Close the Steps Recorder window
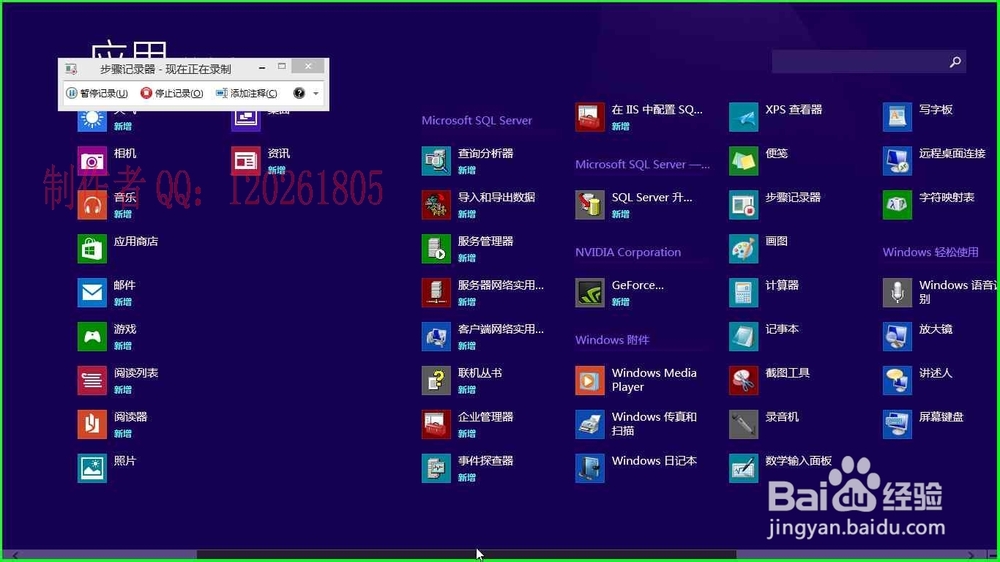 (x=308, y=66)
